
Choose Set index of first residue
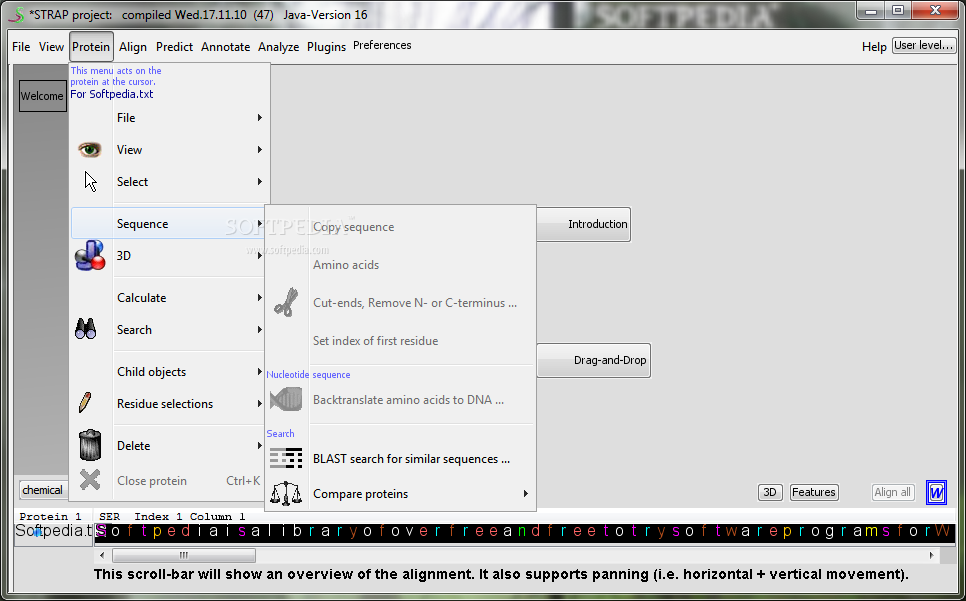tap(375, 341)
